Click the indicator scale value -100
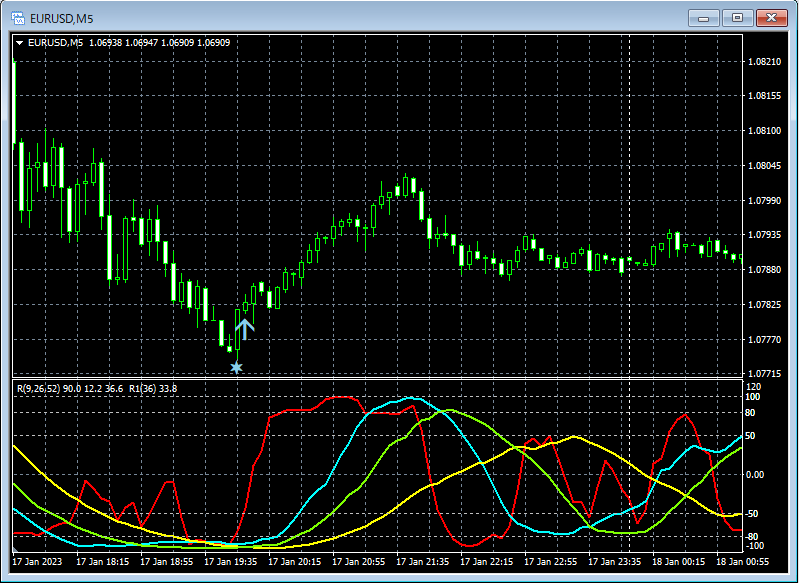Screen dimensions: 800x583 click(x=755, y=546)
